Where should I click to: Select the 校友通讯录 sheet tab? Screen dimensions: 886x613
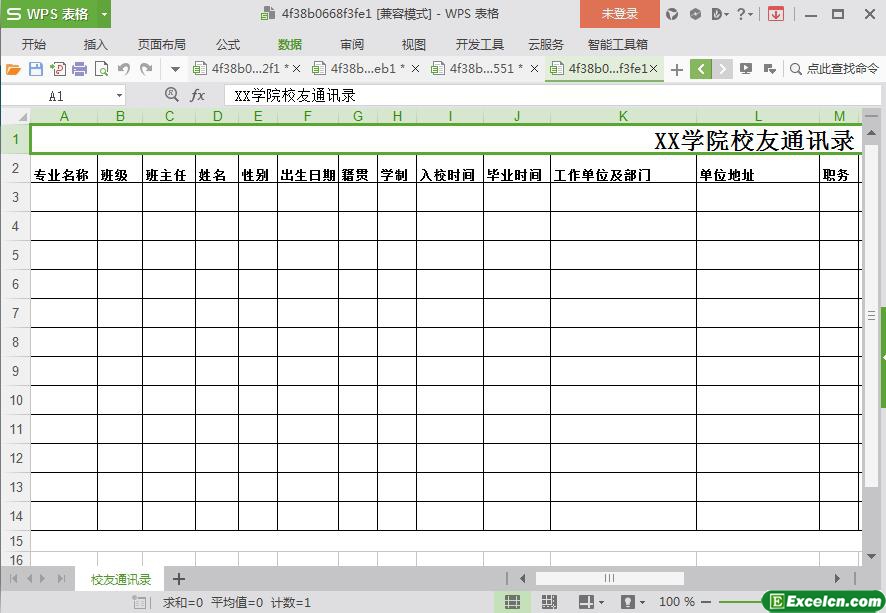click(x=121, y=579)
